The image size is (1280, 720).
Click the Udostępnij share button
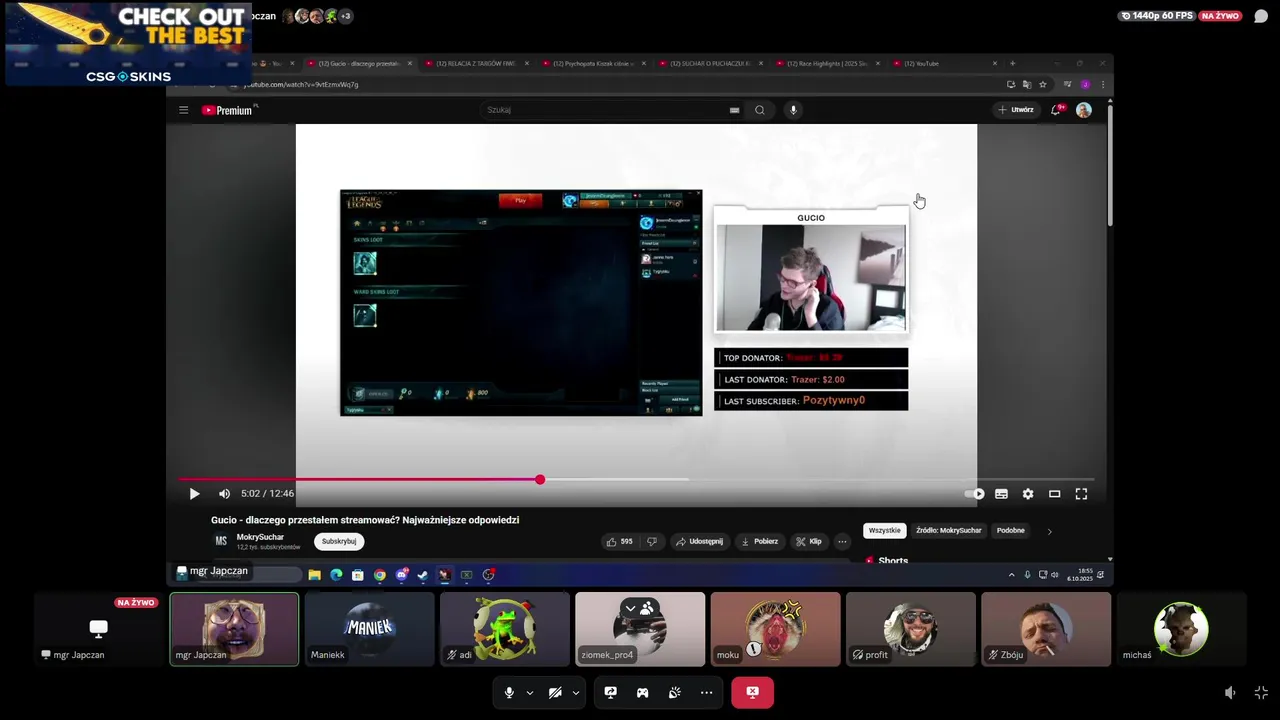pyautogui.click(x=699, y=542)
